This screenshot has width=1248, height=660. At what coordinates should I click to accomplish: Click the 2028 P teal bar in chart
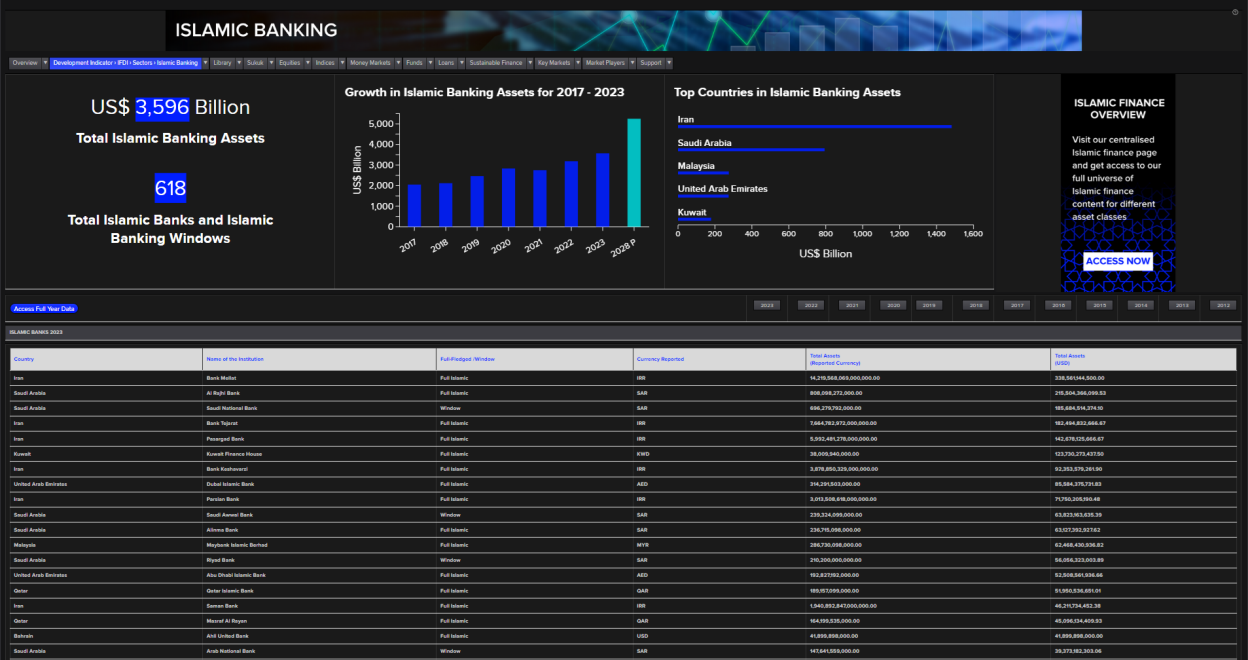(x=634, y=172)
